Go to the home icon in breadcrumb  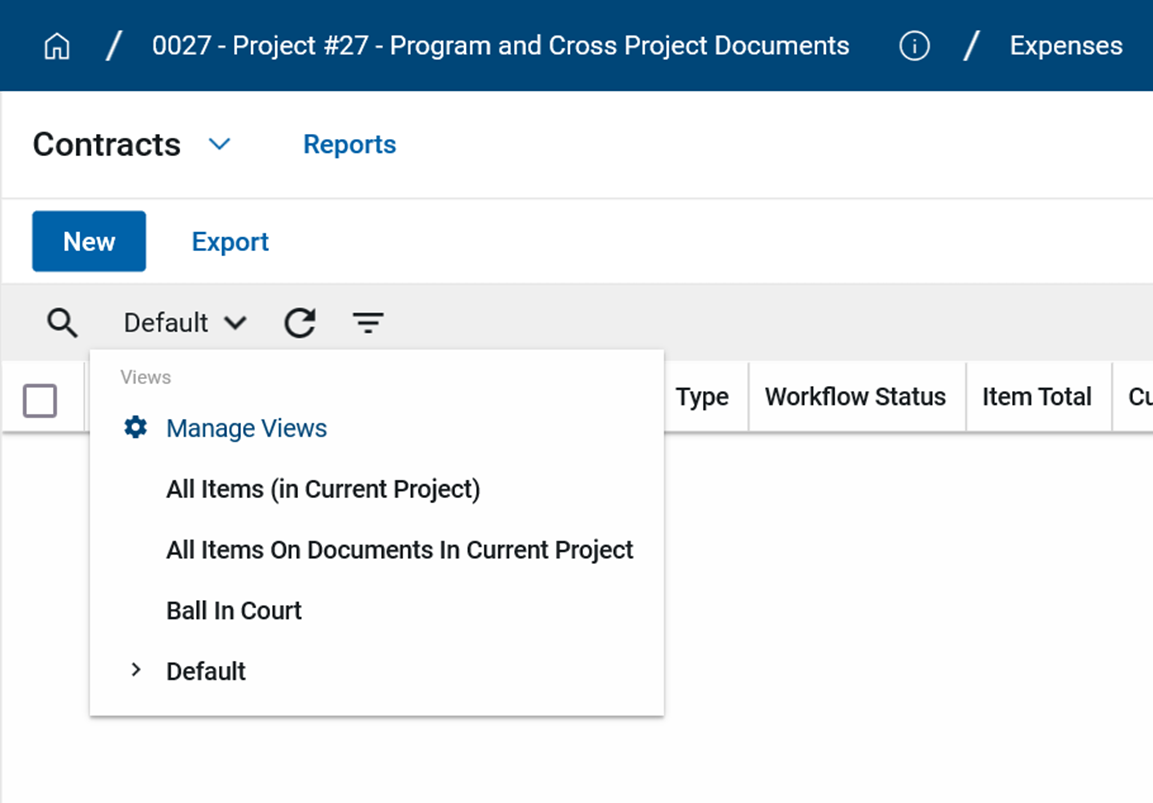(57, 46)
